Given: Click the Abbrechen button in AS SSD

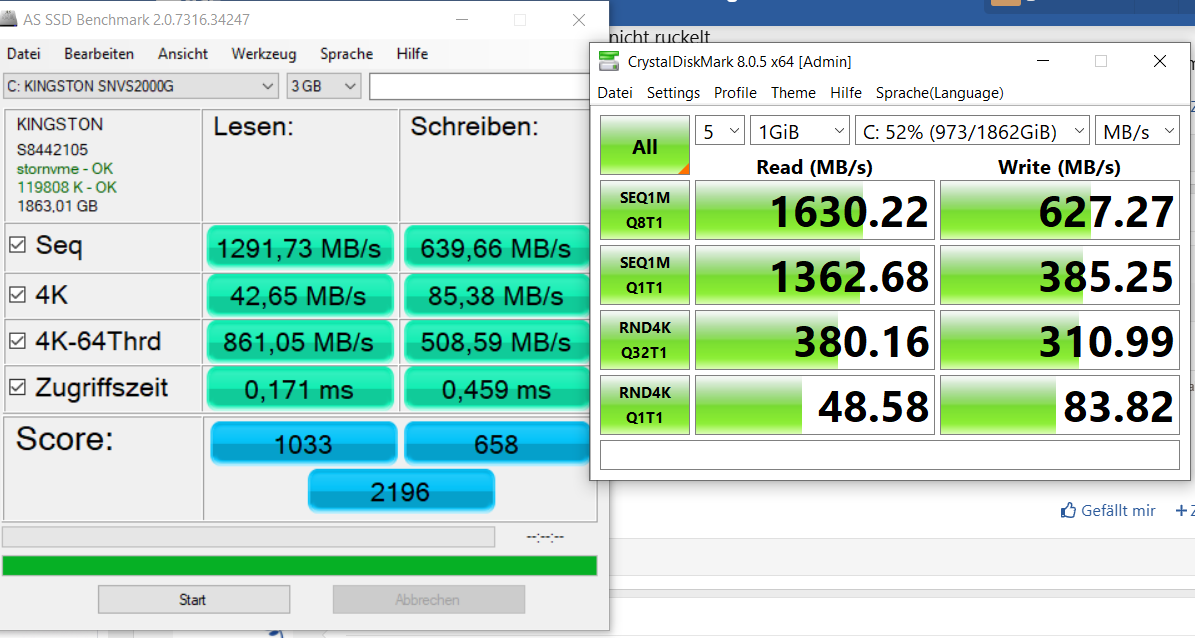Looking at the screenshot, I should pos(428,599).
